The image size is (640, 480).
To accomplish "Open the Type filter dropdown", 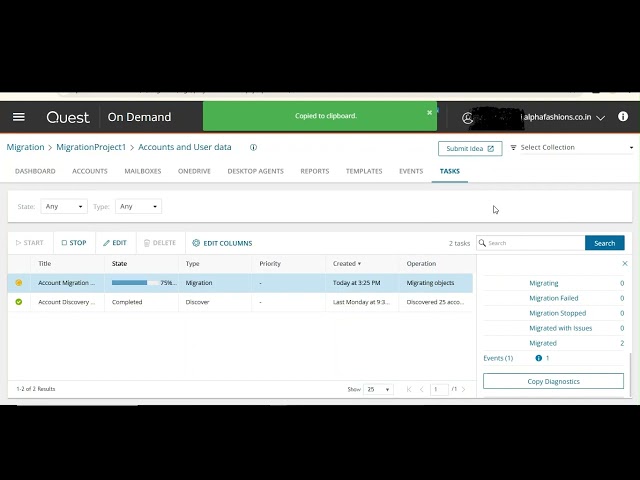I will 138,207.
